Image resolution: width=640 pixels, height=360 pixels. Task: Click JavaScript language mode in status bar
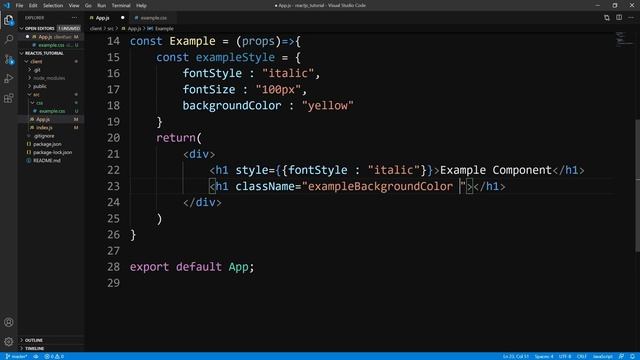[602, 356]
